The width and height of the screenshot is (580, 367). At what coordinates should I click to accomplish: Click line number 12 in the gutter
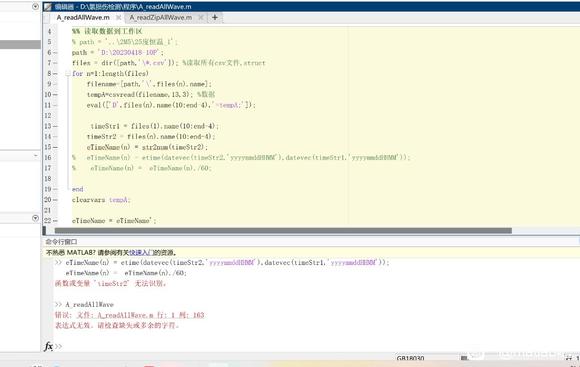pos(48,115)
